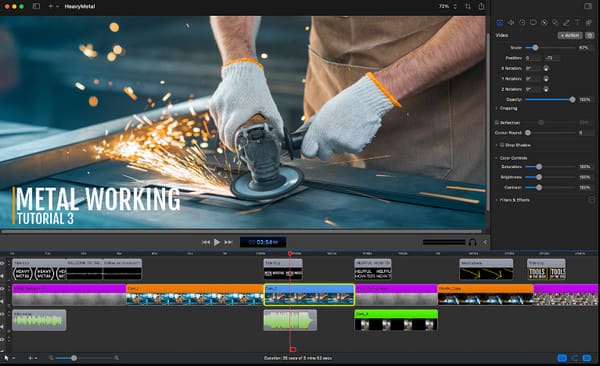Click the Z Rotation dial knob
Viewport: 600px width, 366px height.
click(x=546, y=89)
